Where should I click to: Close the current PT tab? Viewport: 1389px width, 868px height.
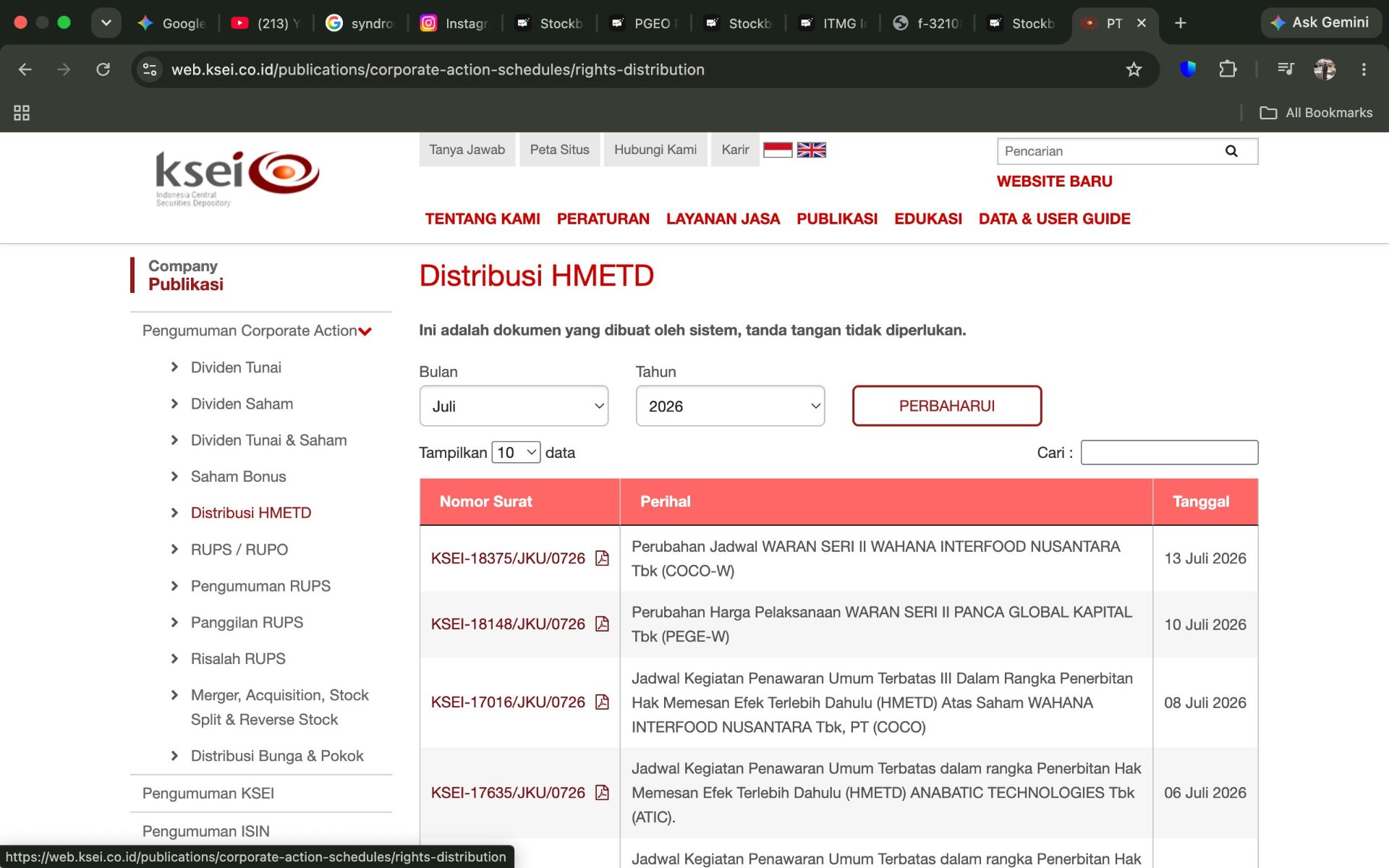tap(1142, 23)
